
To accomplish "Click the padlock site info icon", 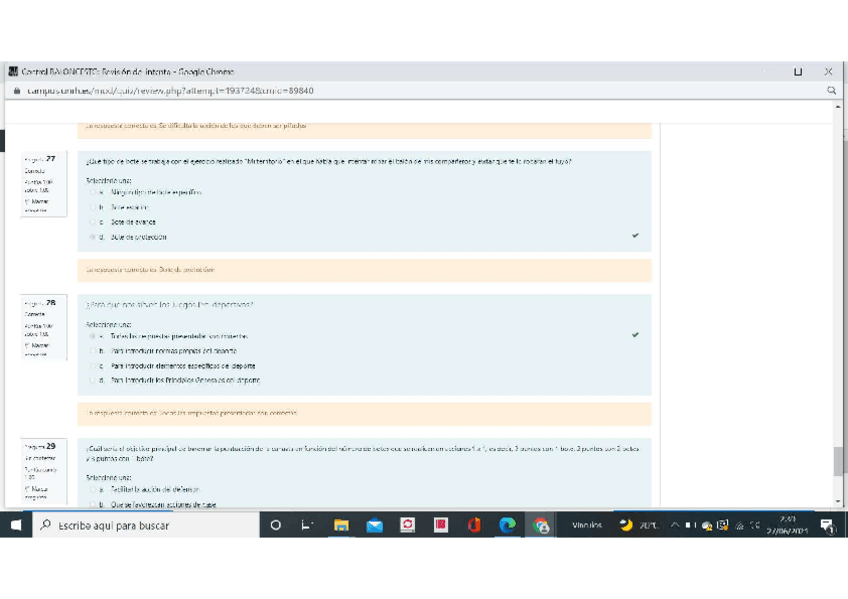I will [16, 91].
